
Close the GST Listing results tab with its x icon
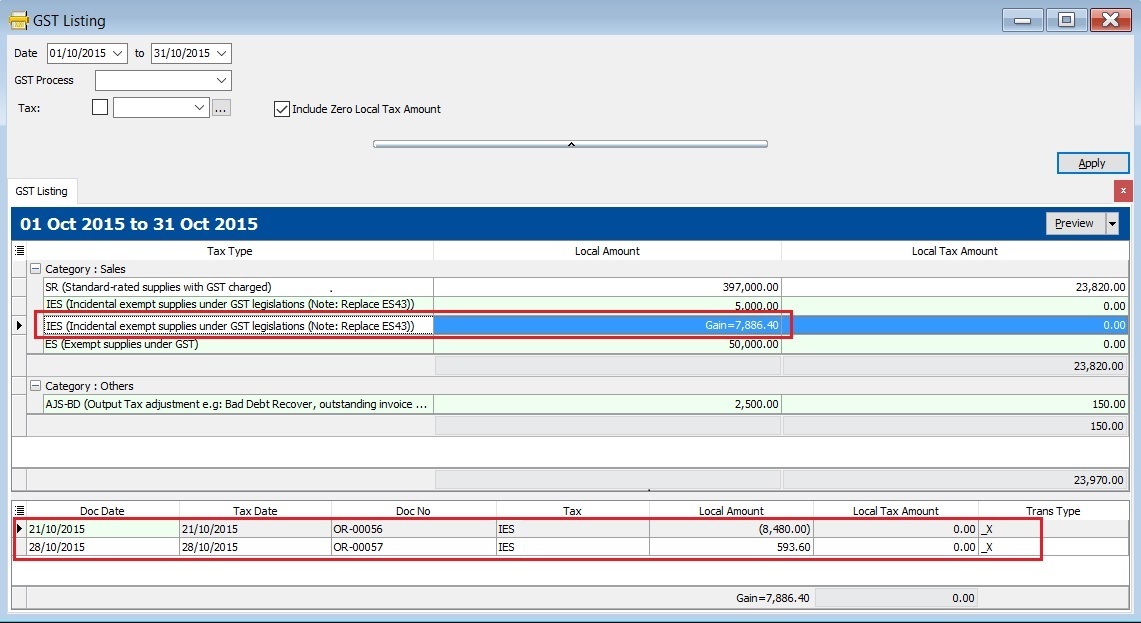tap(1122, 190)
